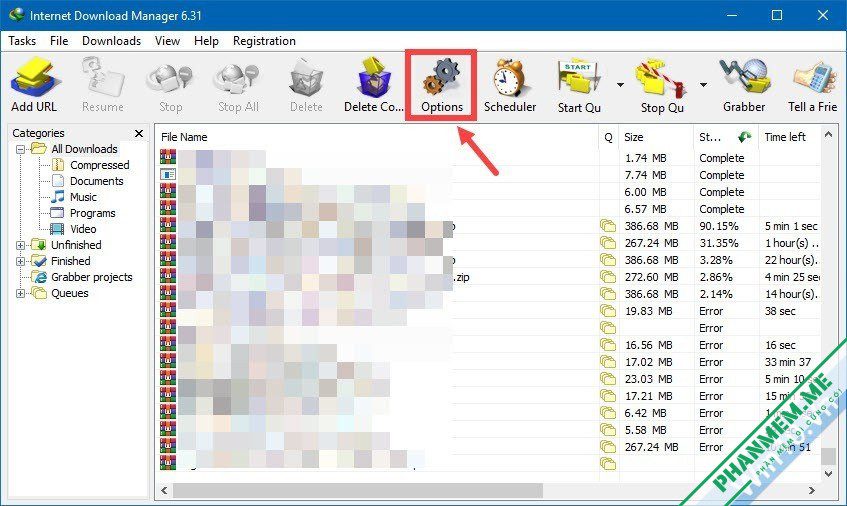Select the All Downloads category
This screenshot has height=506, width=847.
pos(84,149)
